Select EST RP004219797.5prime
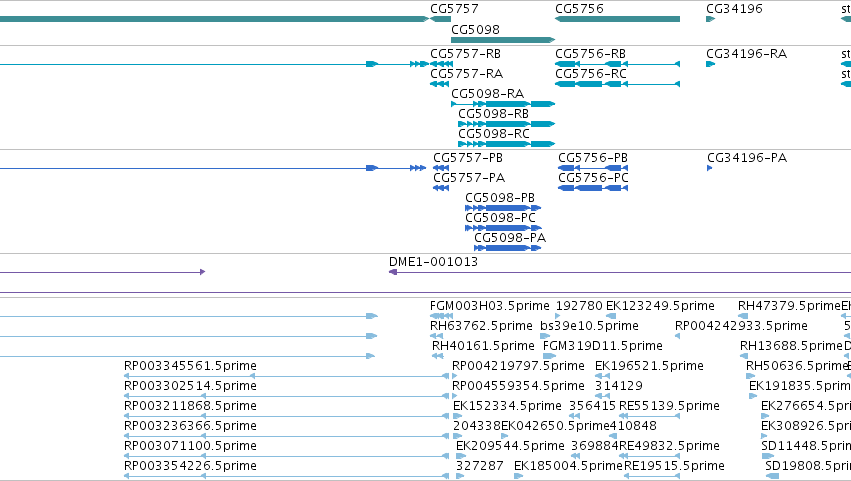 (x=518, y=366)
